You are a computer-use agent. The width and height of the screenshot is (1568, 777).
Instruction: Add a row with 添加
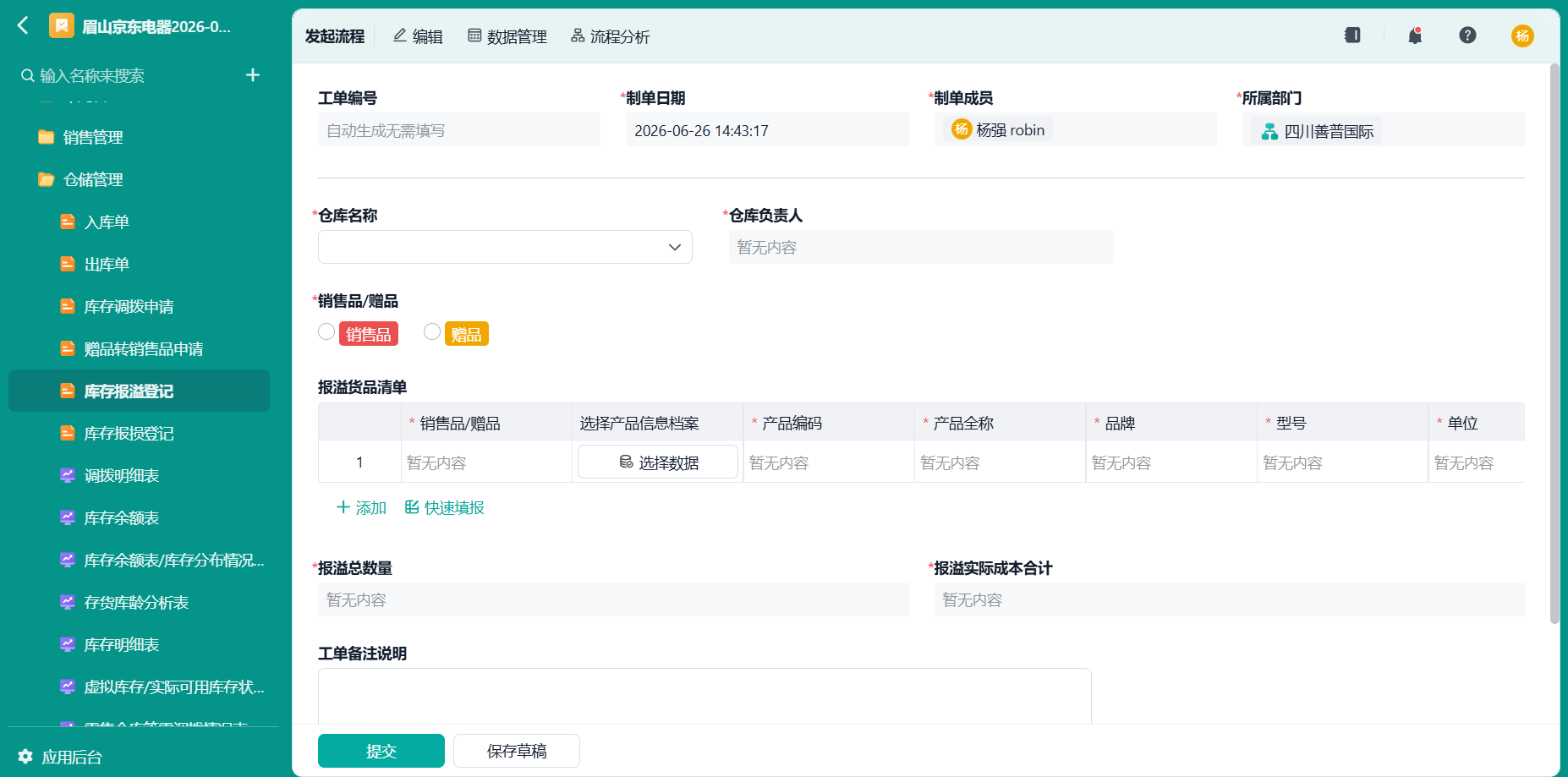(x=361, y=507)
